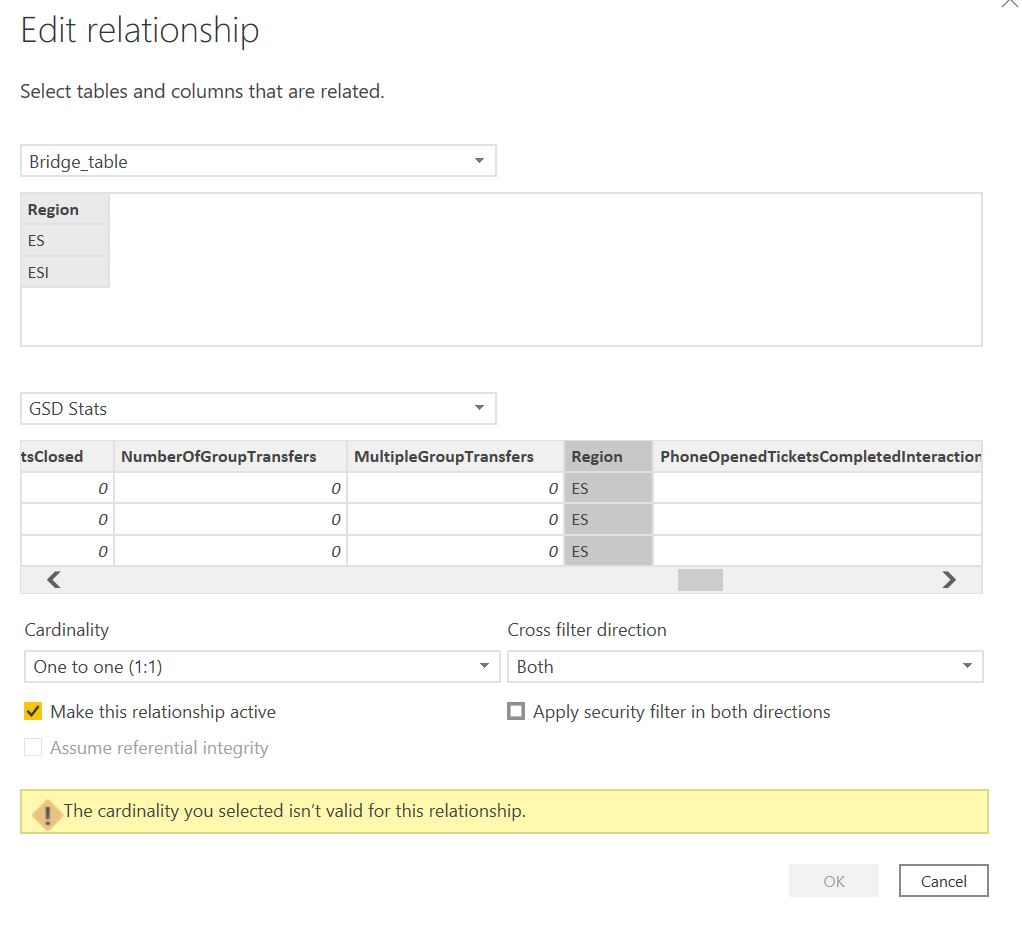Select the tsClosed column header

tap(67, 456)
